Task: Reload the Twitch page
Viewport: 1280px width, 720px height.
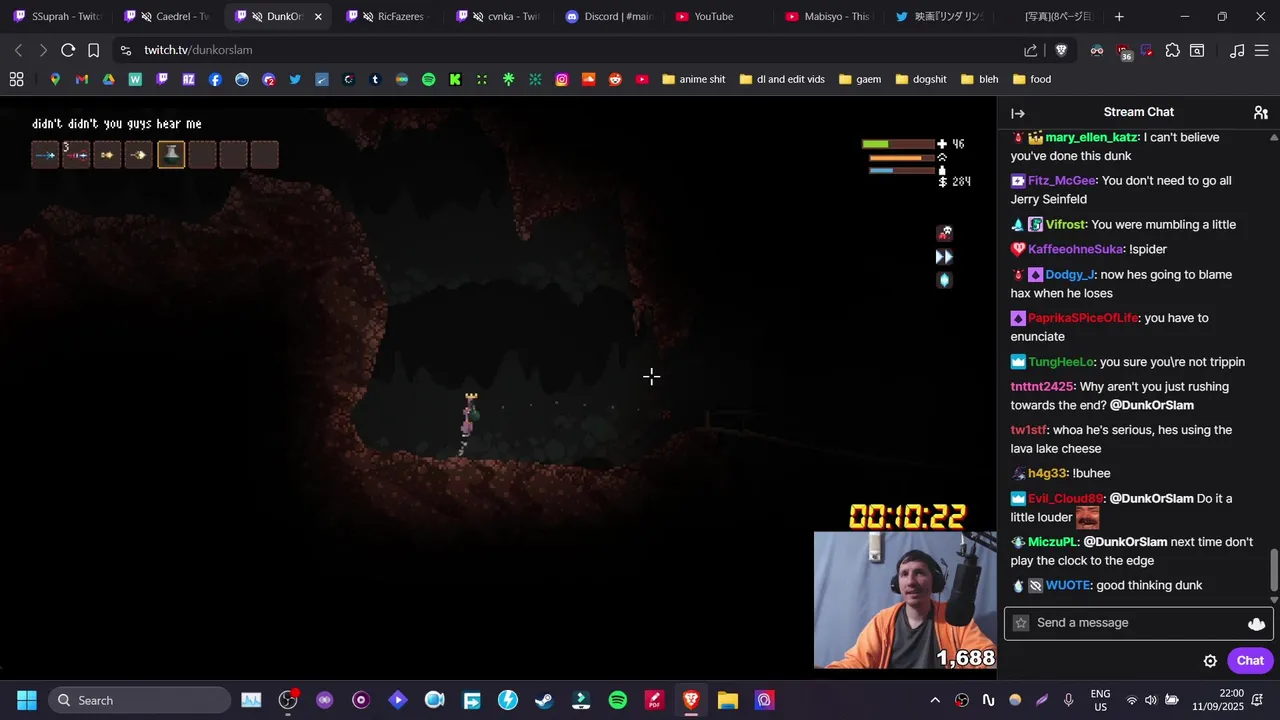Action: click(68, 50)
